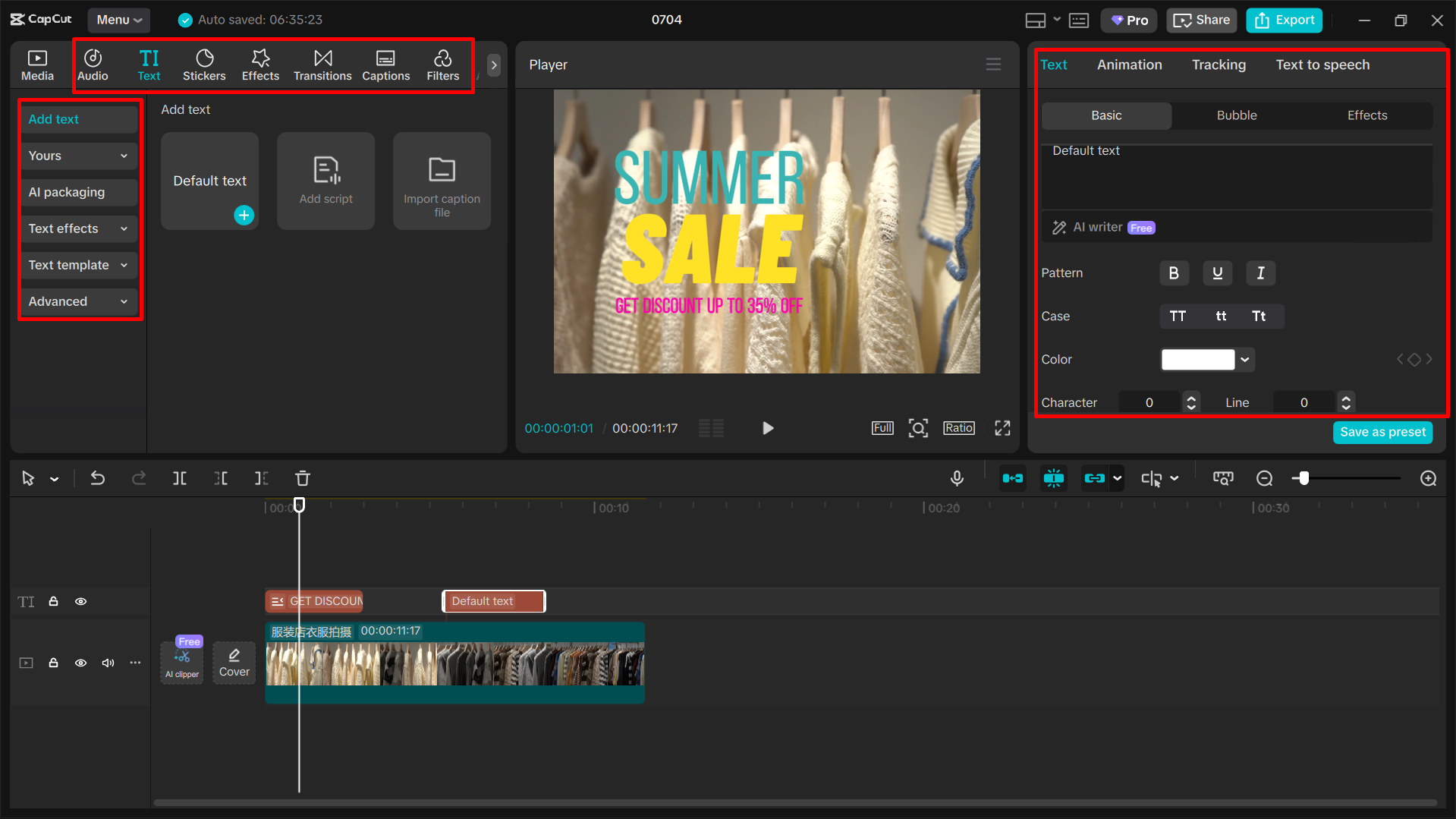Open the text color dropdown
1456x819 pixels.
[1244, 359]
